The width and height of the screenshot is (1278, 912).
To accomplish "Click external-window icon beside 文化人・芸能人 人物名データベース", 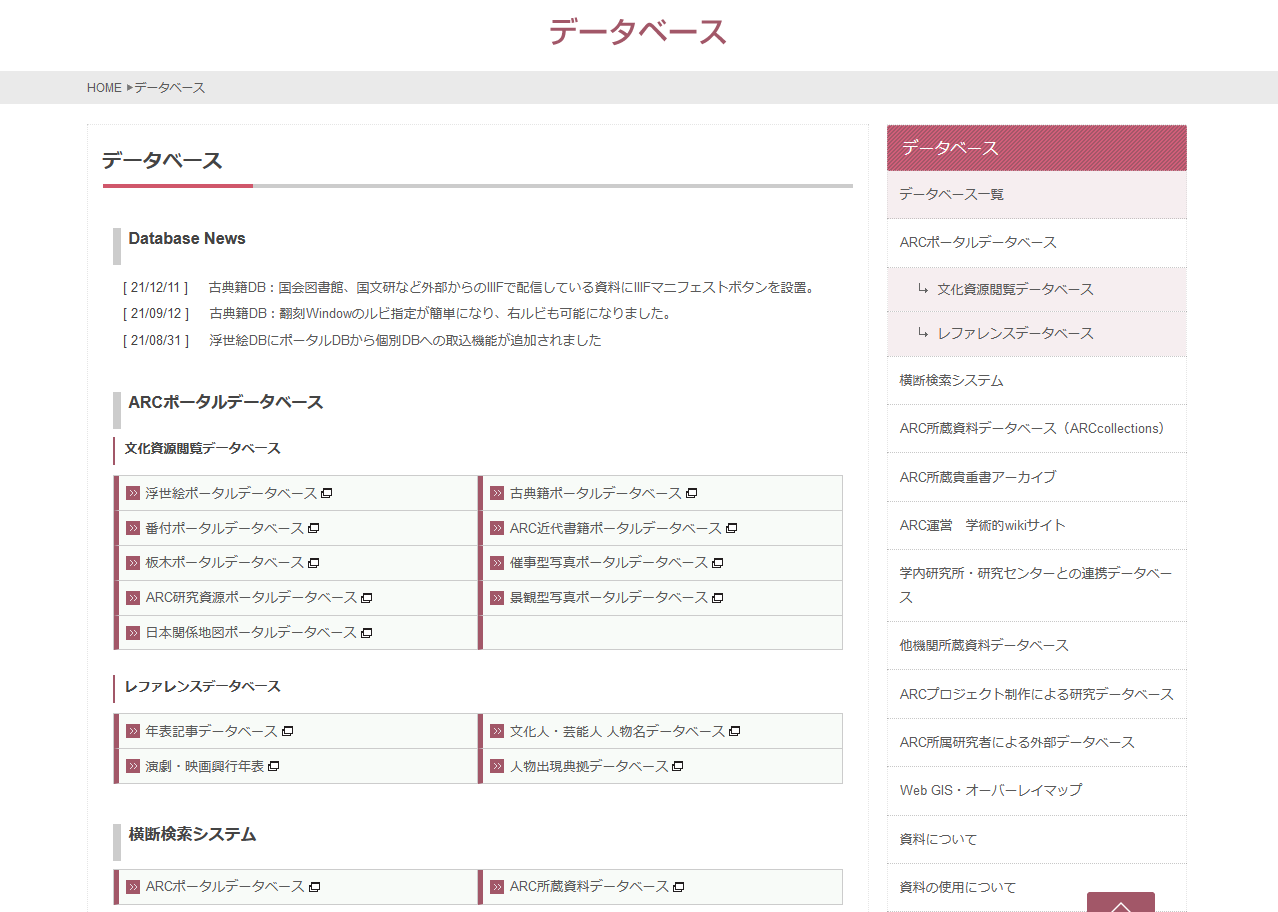I will point(735,731).
